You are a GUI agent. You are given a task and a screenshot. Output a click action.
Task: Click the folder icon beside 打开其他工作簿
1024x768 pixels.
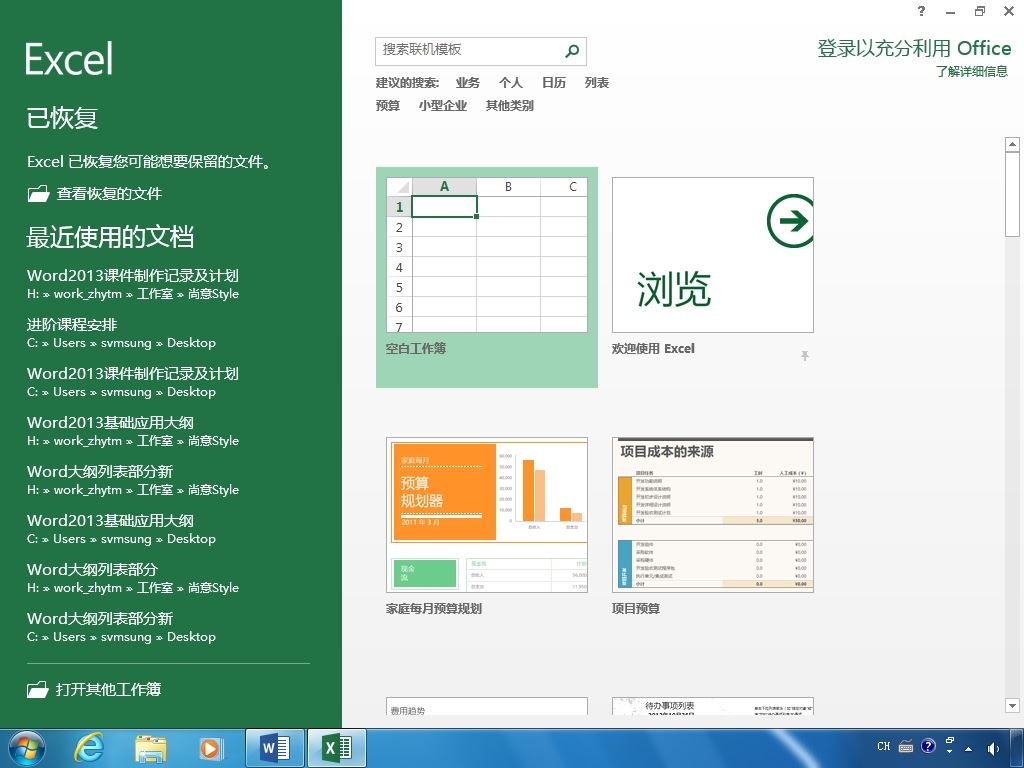click(x=38, y=690)
